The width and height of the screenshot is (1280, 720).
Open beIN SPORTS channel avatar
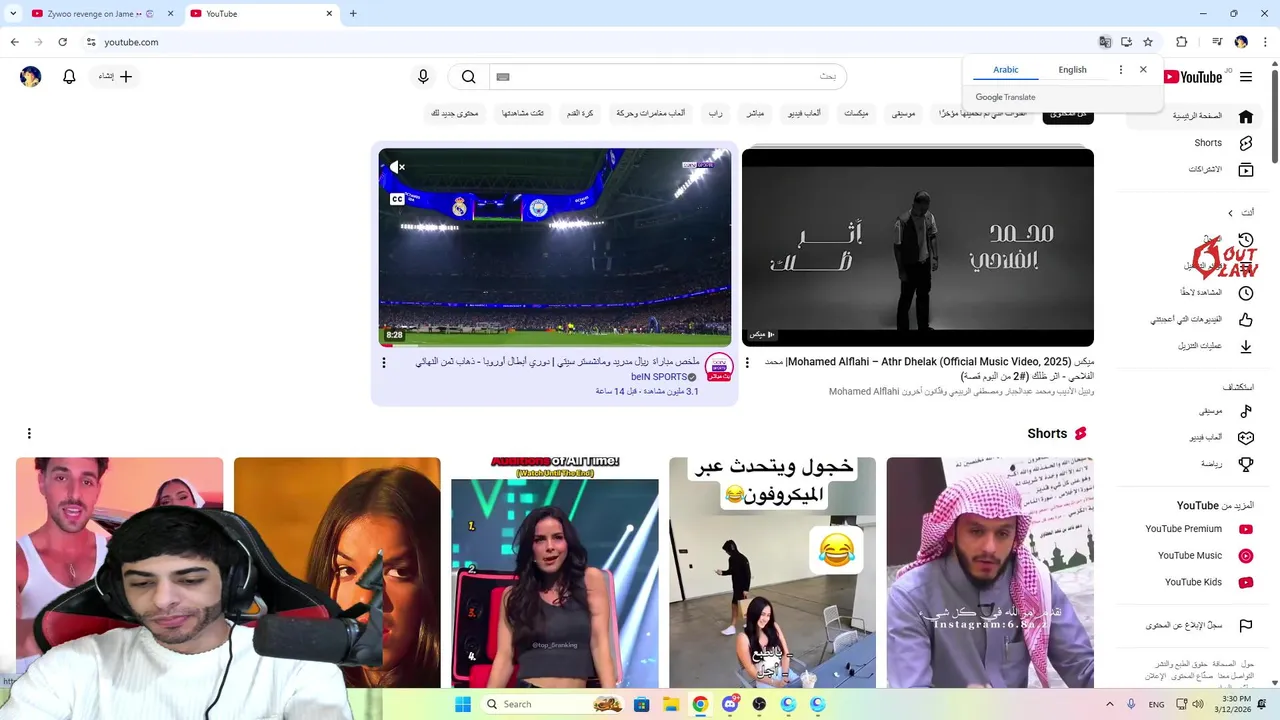pos(719,367)
